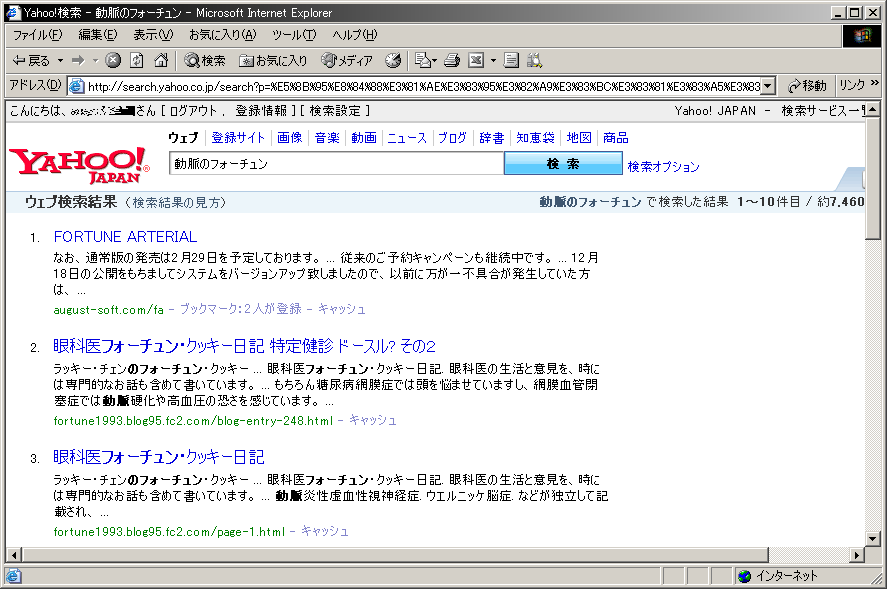Switch to the 商品 search tab
Screen dimensions: 887x589
coord(615,137)
